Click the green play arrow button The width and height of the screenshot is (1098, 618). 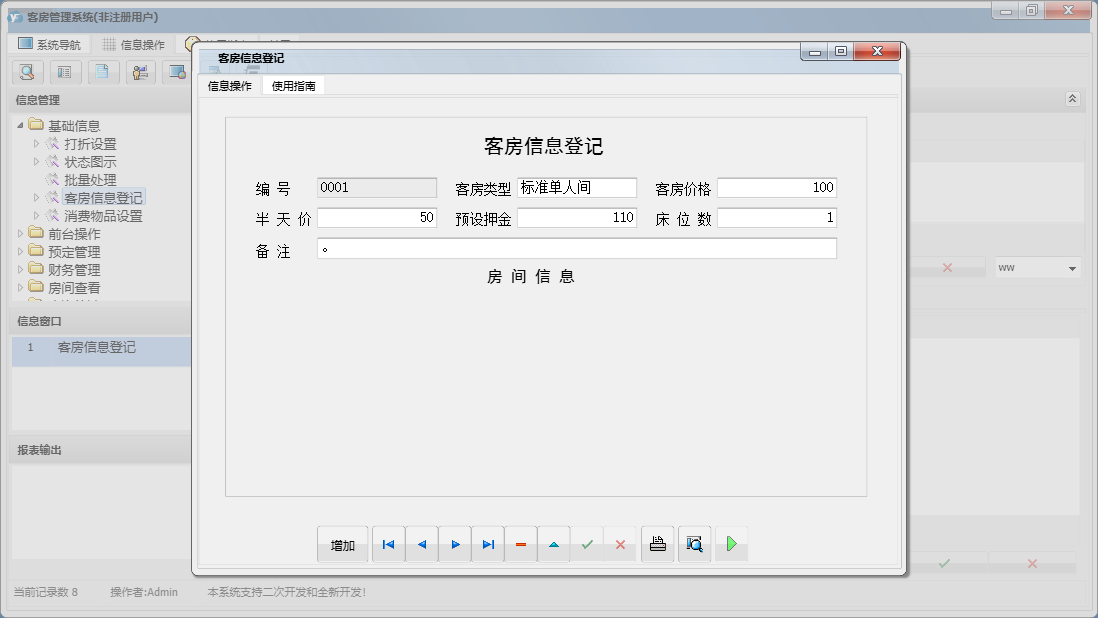click(731, 545)
